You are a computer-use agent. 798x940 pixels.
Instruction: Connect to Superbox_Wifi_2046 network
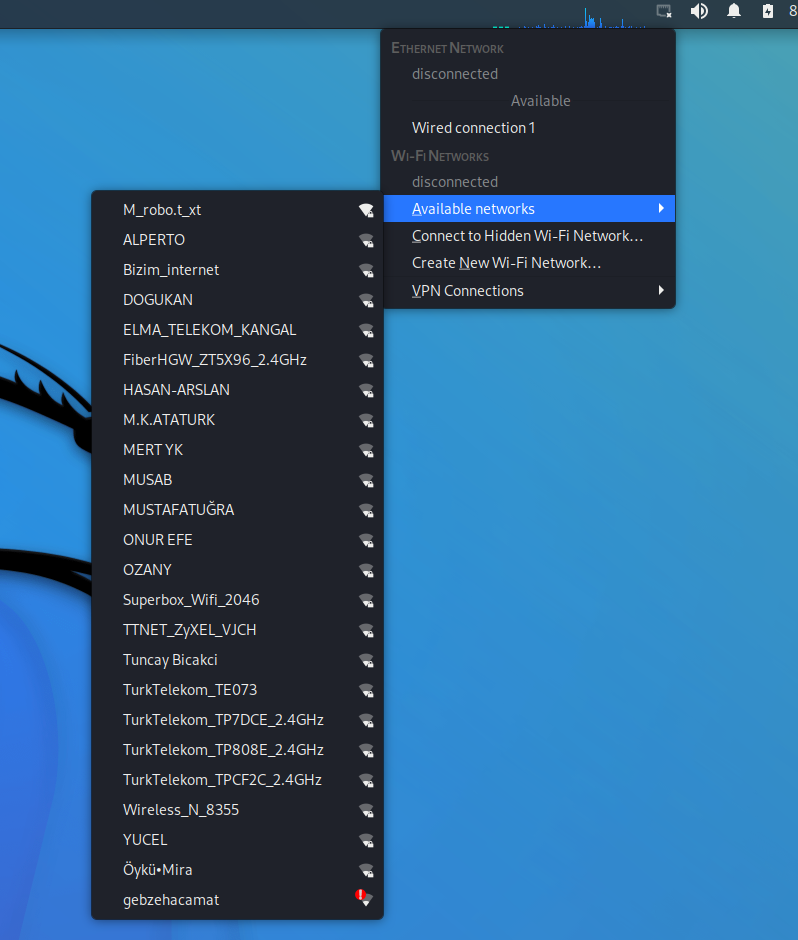(x=237, y=599)
